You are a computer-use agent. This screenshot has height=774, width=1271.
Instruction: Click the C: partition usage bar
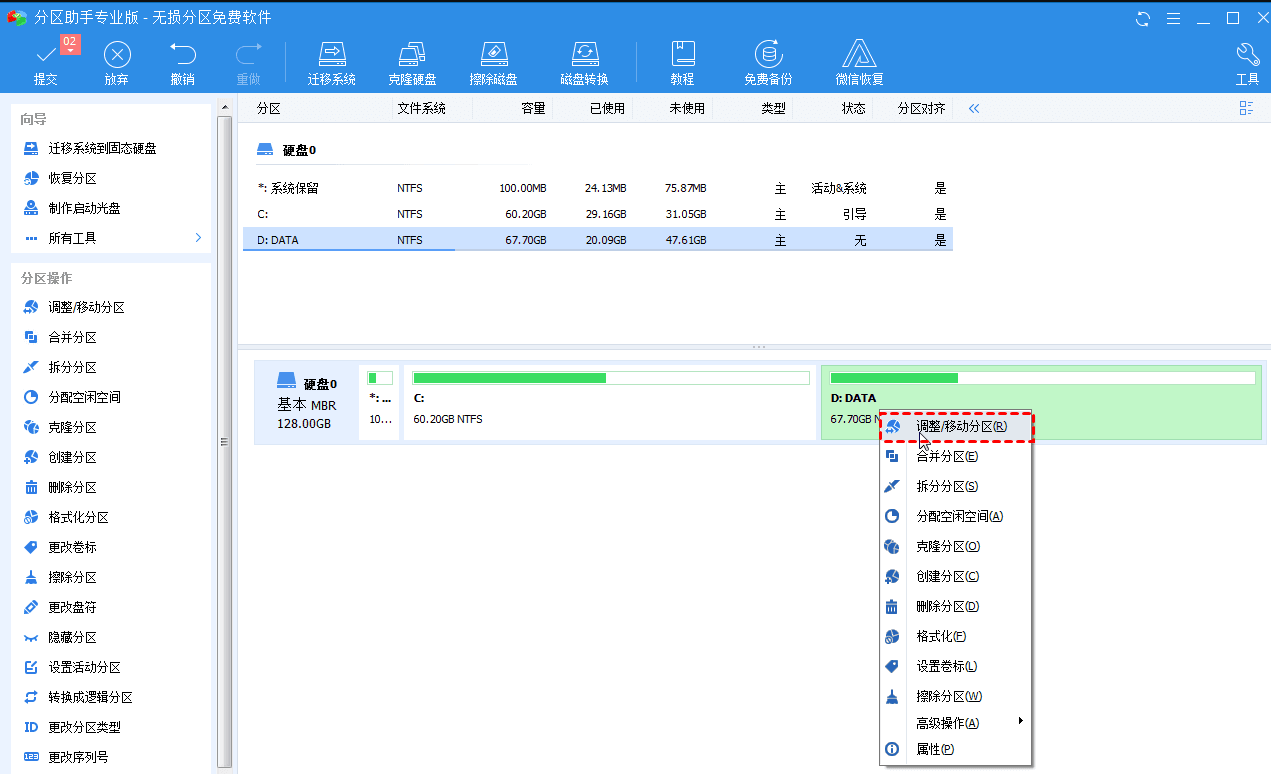pyautogui.click(x=610, y=378)
